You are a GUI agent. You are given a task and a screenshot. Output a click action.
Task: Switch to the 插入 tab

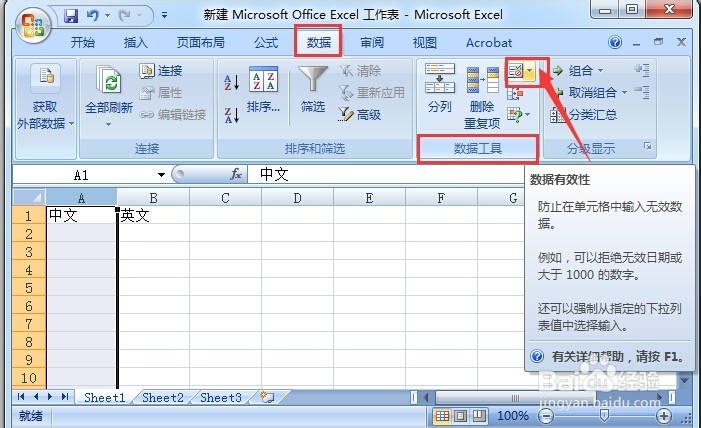click(135, 42)
